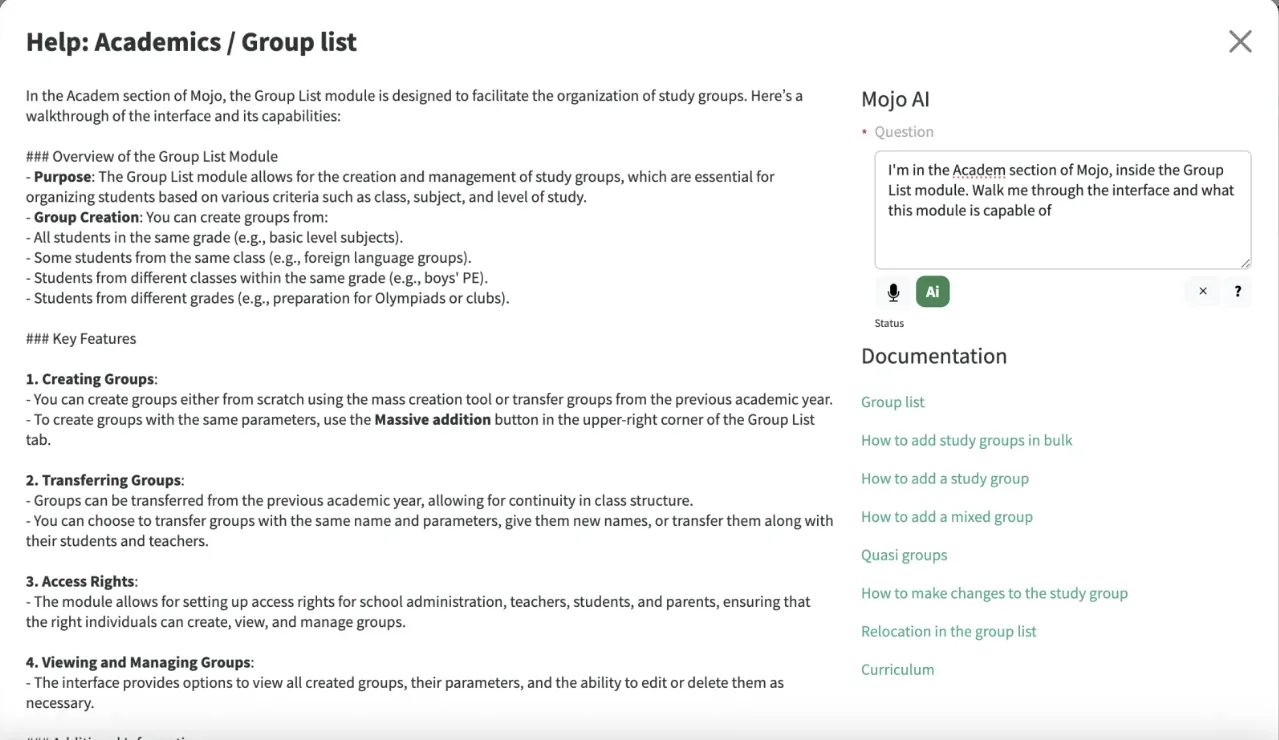
Task: Click the ### Overview of the Group List Module line
Action: click(x=152, y=156)
